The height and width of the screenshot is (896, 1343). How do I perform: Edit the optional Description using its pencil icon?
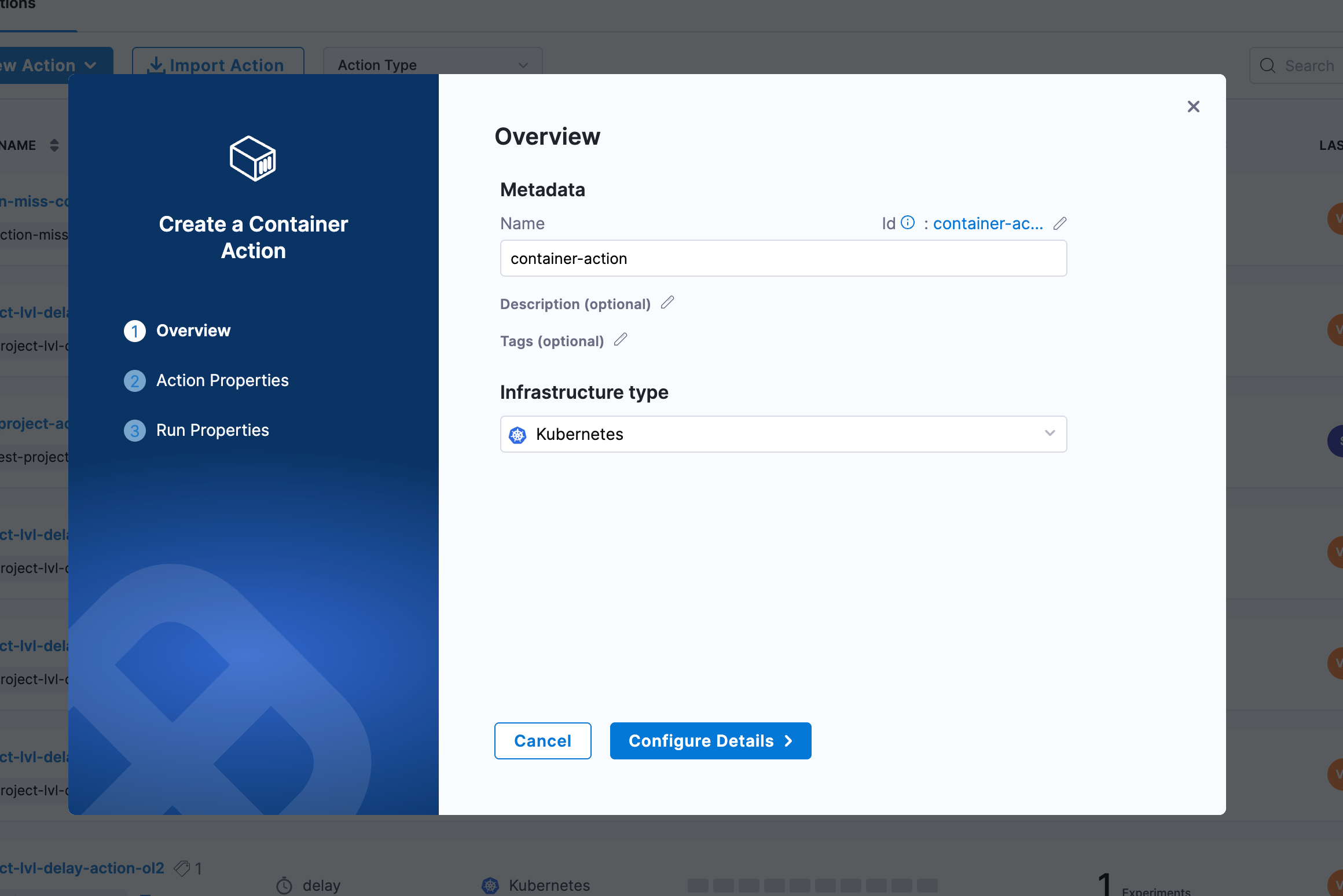tap(668, 303)
